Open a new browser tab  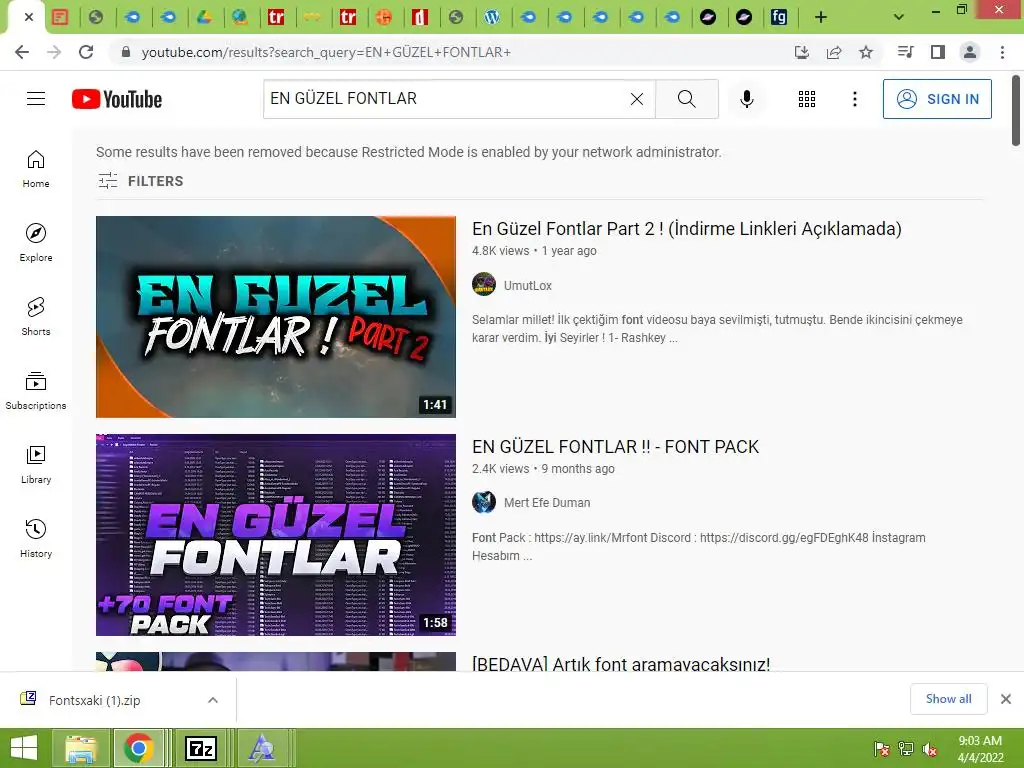(821, 17)
